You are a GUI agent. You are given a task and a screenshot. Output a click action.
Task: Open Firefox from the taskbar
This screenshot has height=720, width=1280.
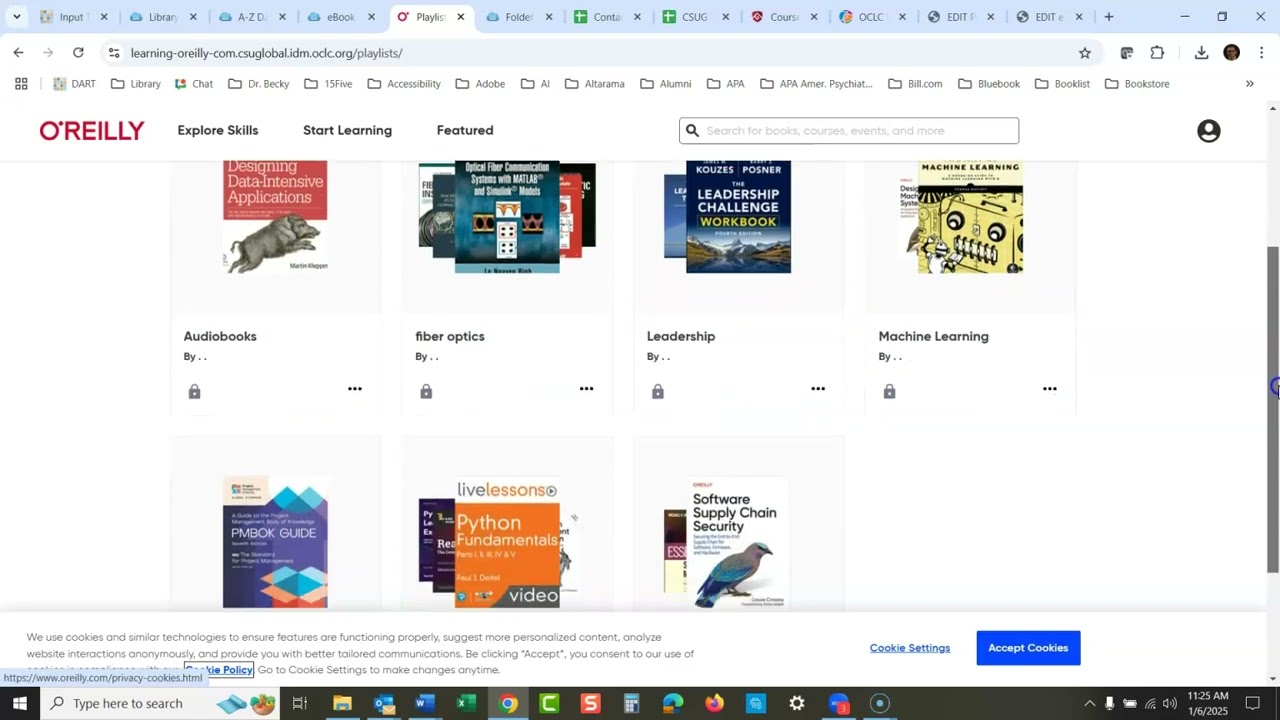point(714,704)
